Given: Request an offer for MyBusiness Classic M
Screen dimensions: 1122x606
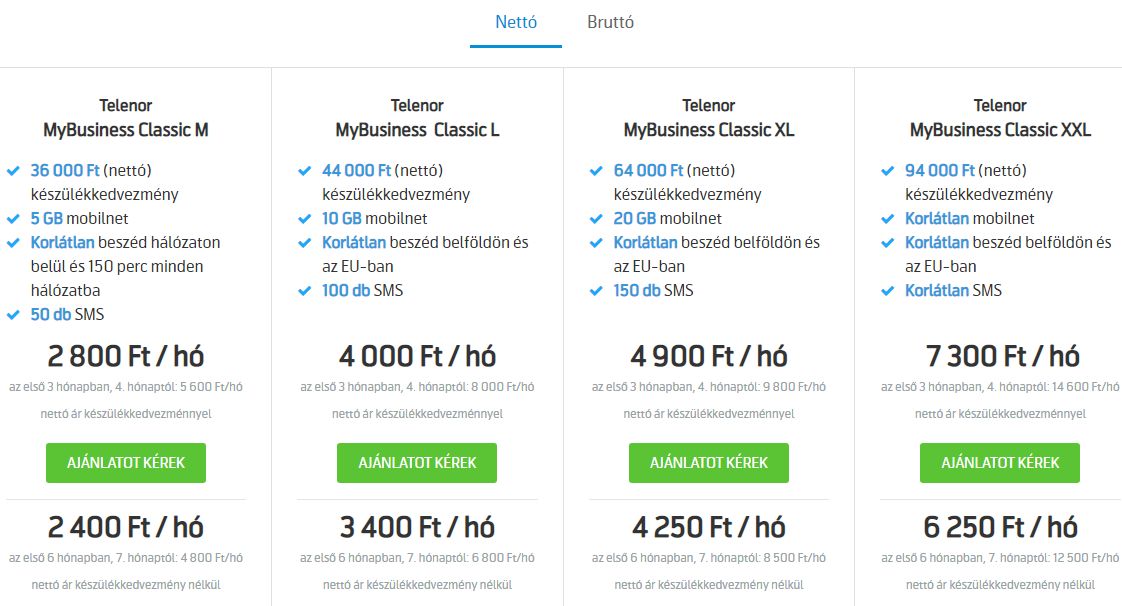Looking at the screenshot, I should tap(125, 462).
